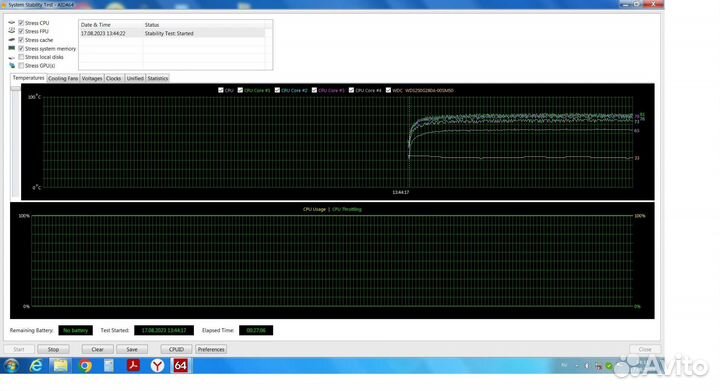Open the Statistics tab
Screen dimensions: 720x391
point(158,78)
